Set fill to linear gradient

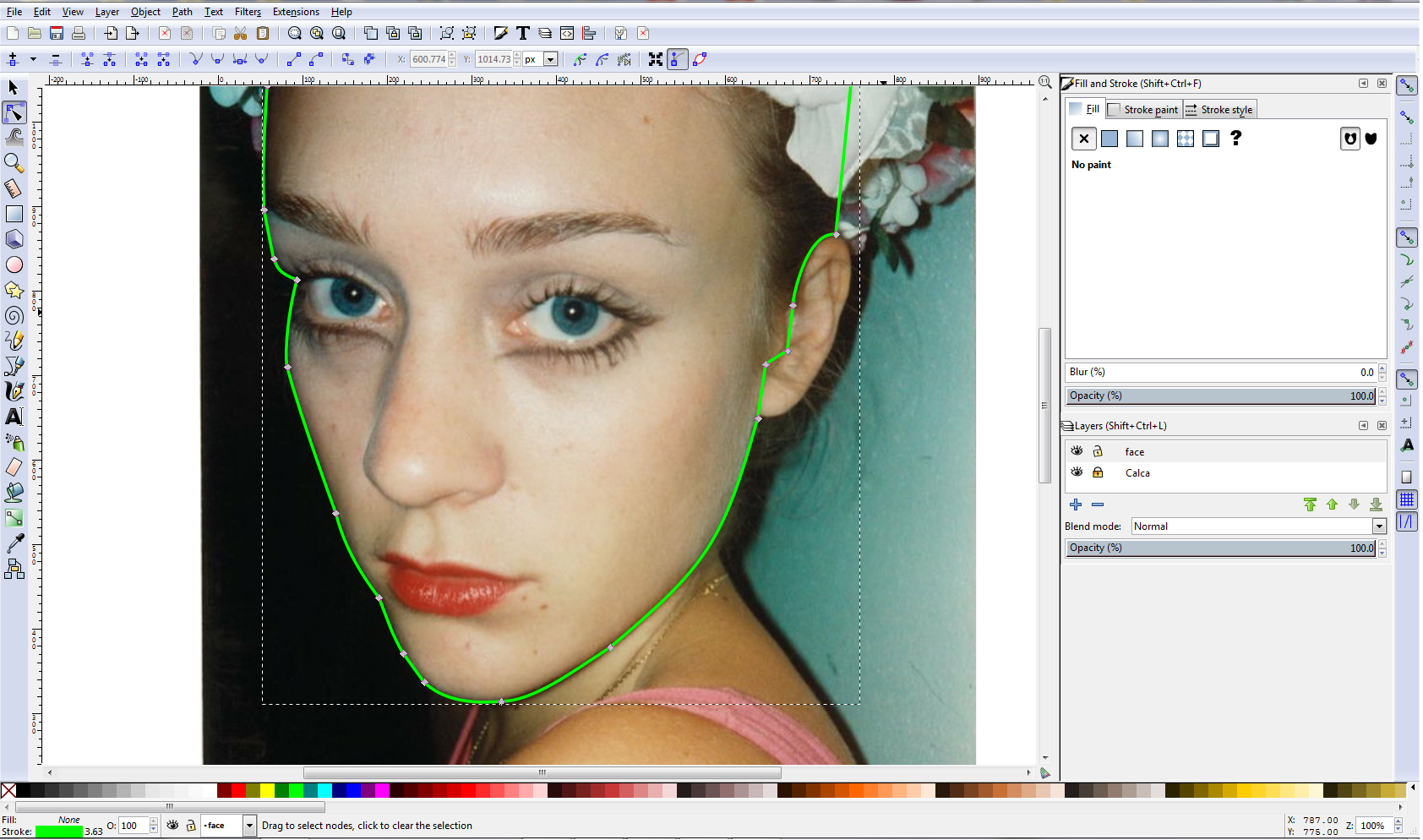click(x=1135, y=139)
